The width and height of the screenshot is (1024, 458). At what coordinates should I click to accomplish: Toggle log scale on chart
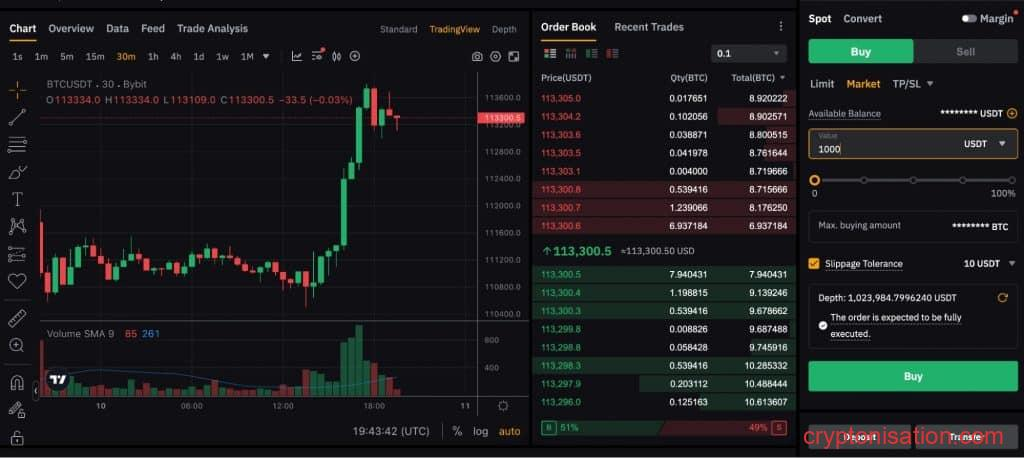[481, 431]
